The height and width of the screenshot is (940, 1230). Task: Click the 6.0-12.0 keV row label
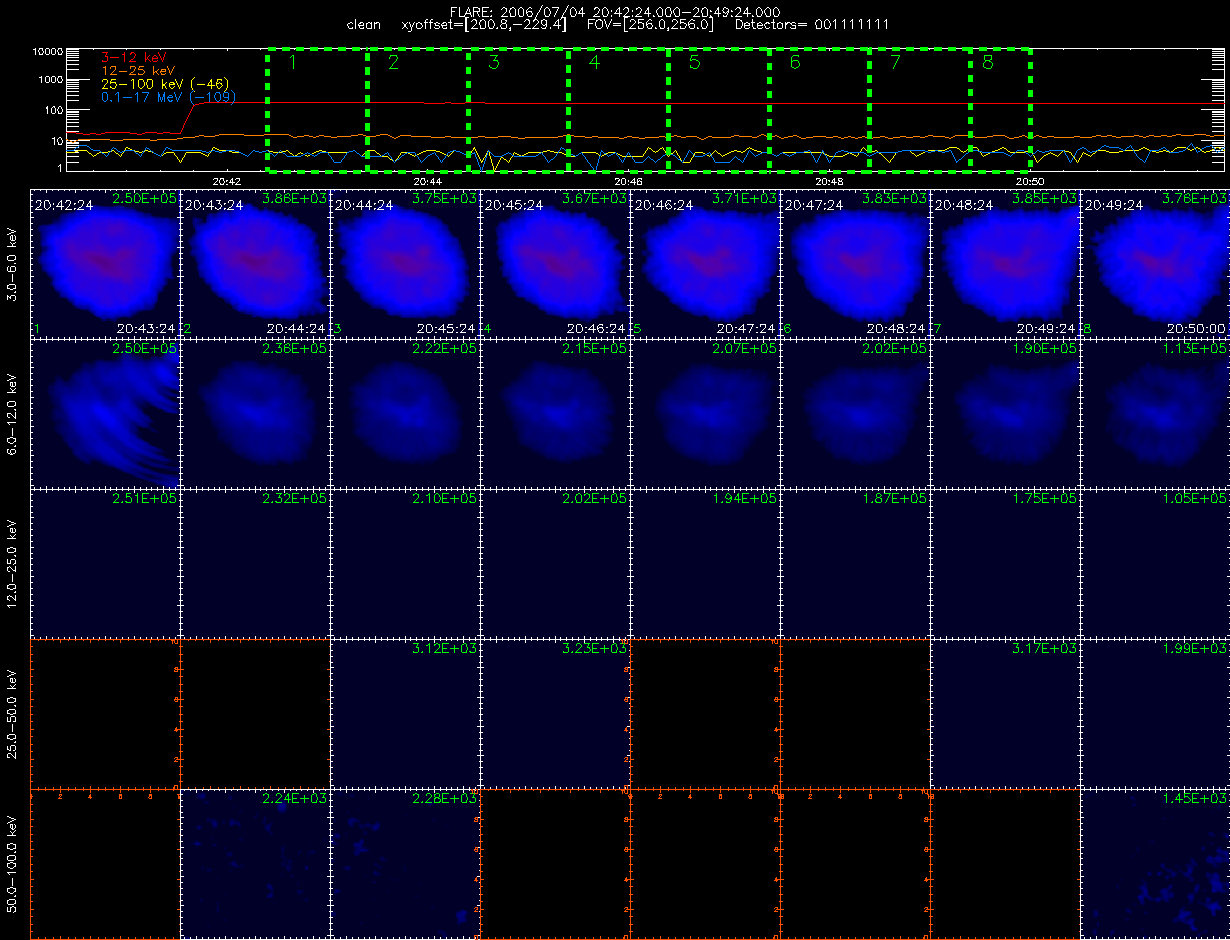click(x=12, y=413)
